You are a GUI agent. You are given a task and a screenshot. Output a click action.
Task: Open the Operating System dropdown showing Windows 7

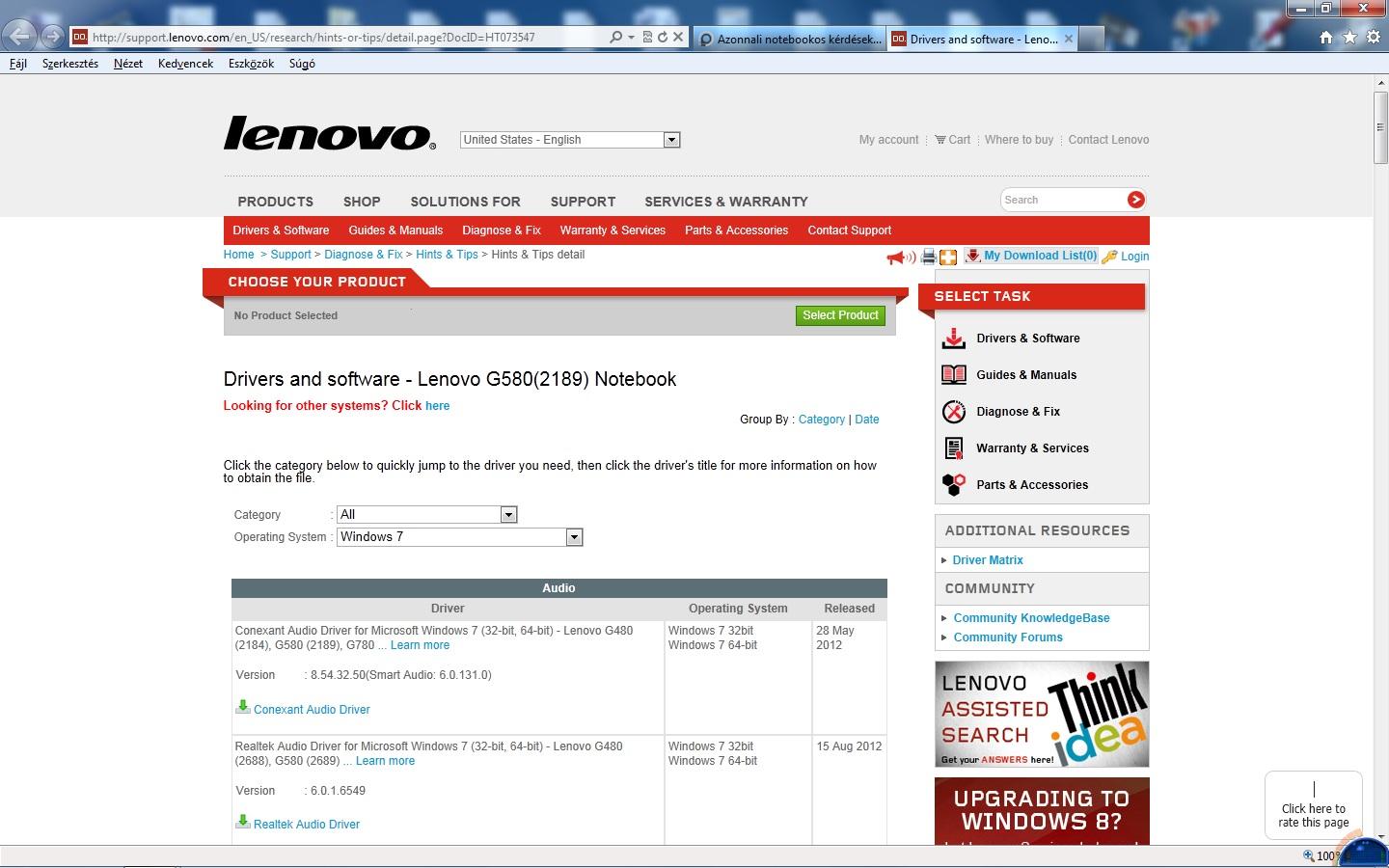click(460, 537)
